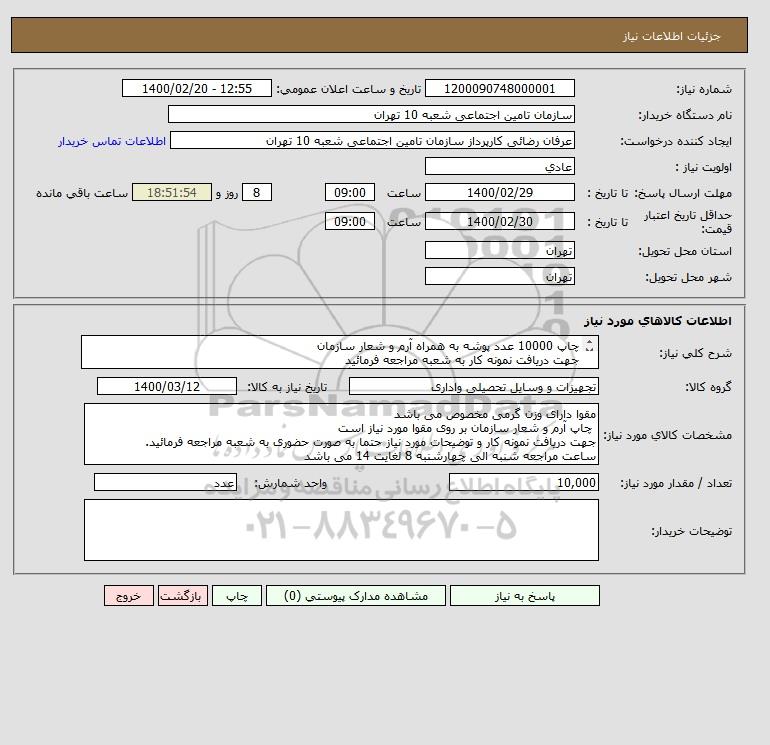770x745 pixels.
Task: Click the بازگشت back button
Action: (x=183, y=596)
